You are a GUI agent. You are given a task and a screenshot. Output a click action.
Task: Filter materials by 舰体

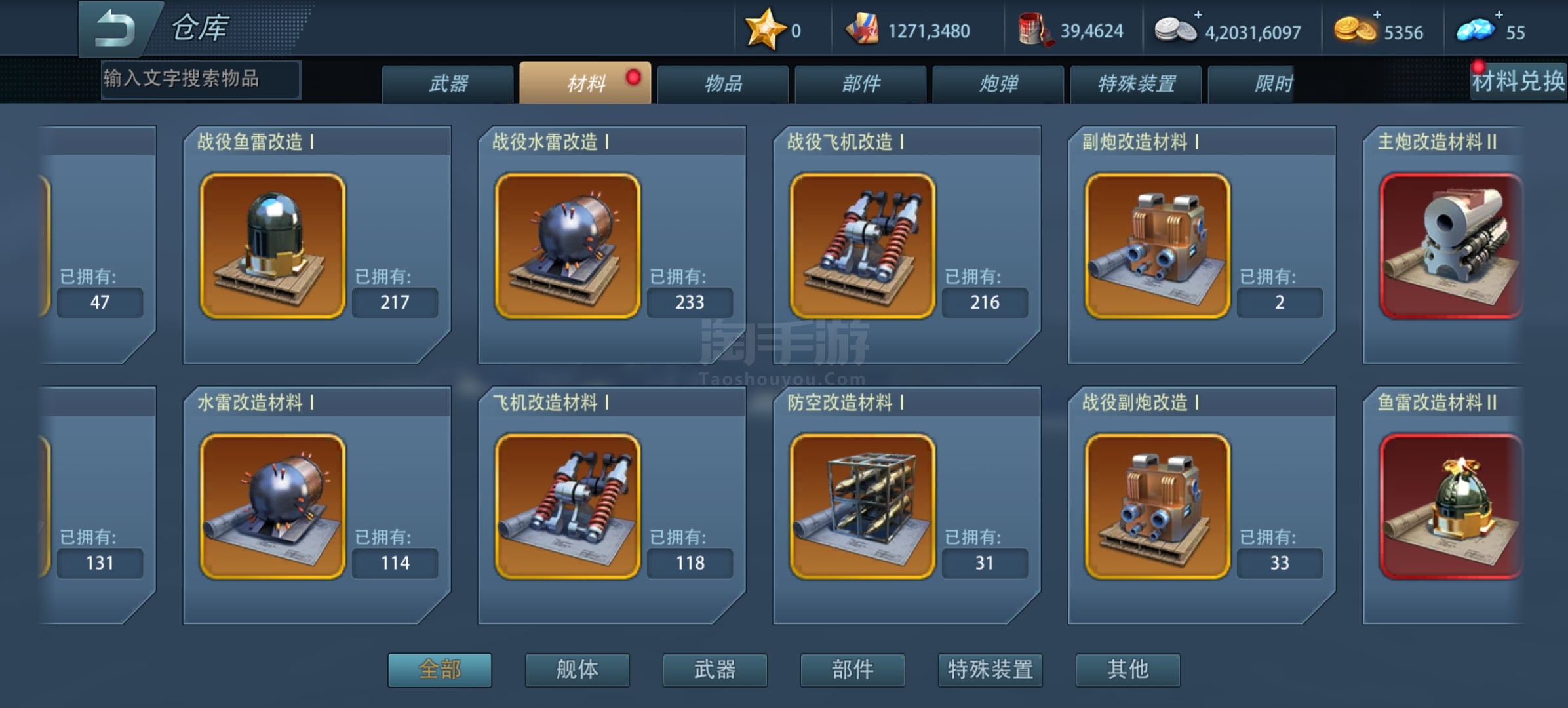tap(578, 669)
